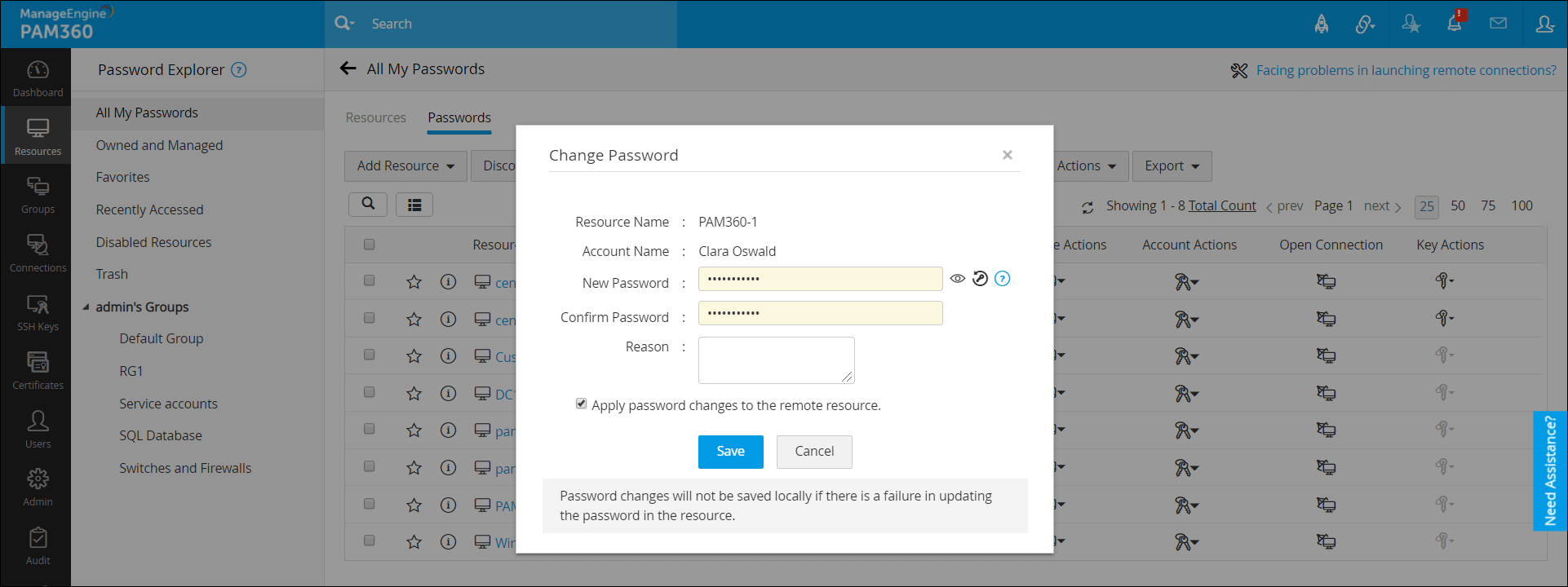This screenshot has width=1568, height=587.
Task: Open the password policy help icon
Action: 1003,279
